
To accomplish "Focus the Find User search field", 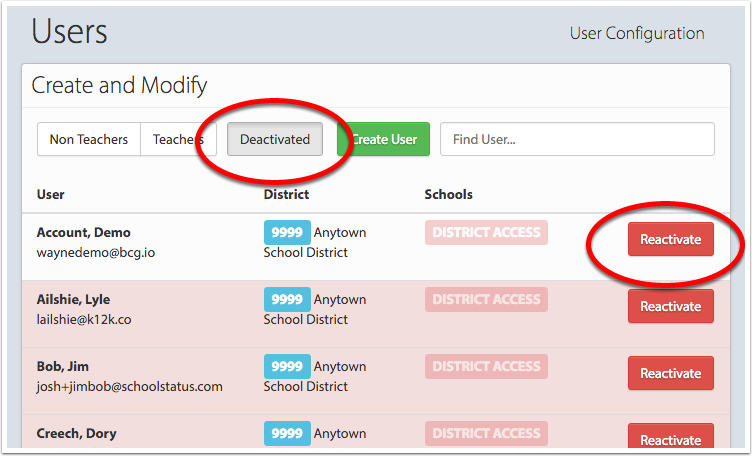I will (x=577, y=139).
